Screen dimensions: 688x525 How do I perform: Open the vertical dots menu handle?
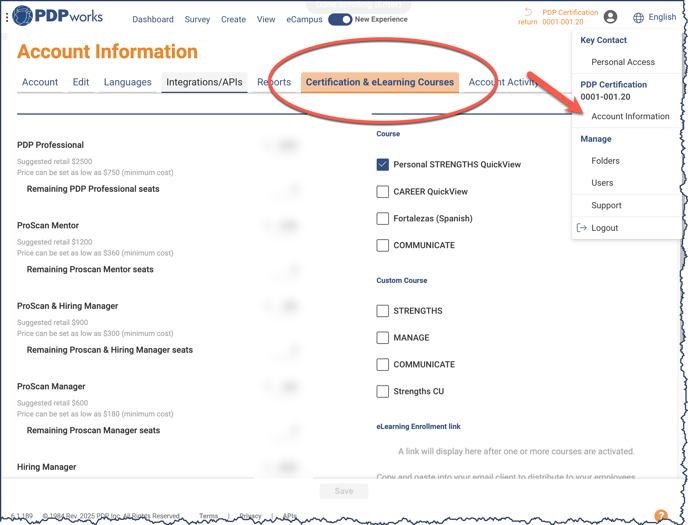tap(7, 18)
